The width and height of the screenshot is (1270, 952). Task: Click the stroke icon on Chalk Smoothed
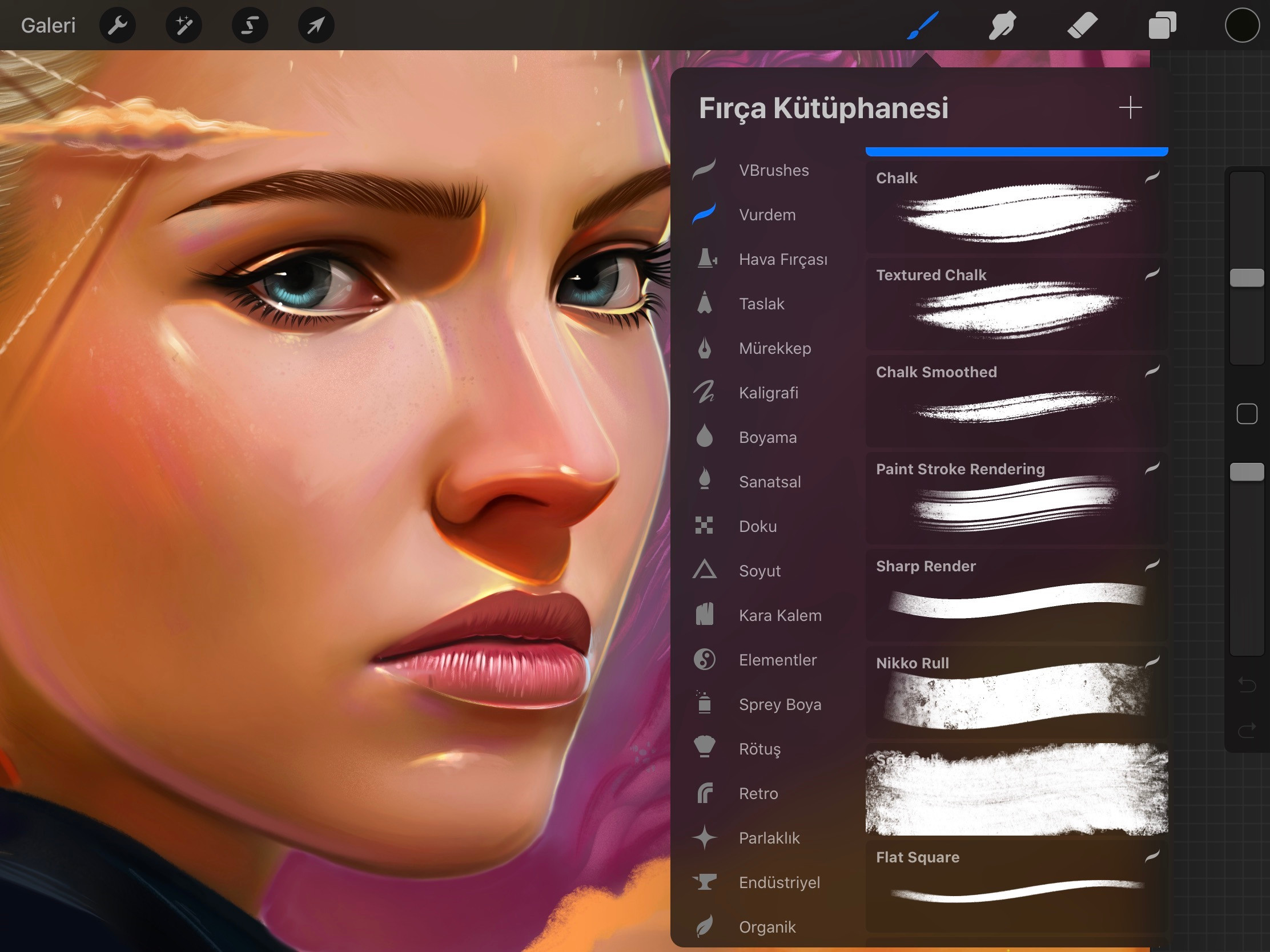pyautogui.click(x=1152, y=372)
